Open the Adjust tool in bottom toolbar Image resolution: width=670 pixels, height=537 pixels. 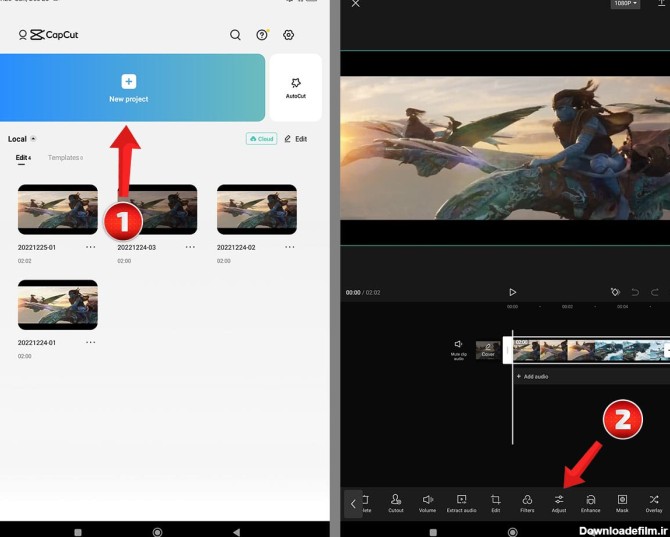[x=558, y=502]
